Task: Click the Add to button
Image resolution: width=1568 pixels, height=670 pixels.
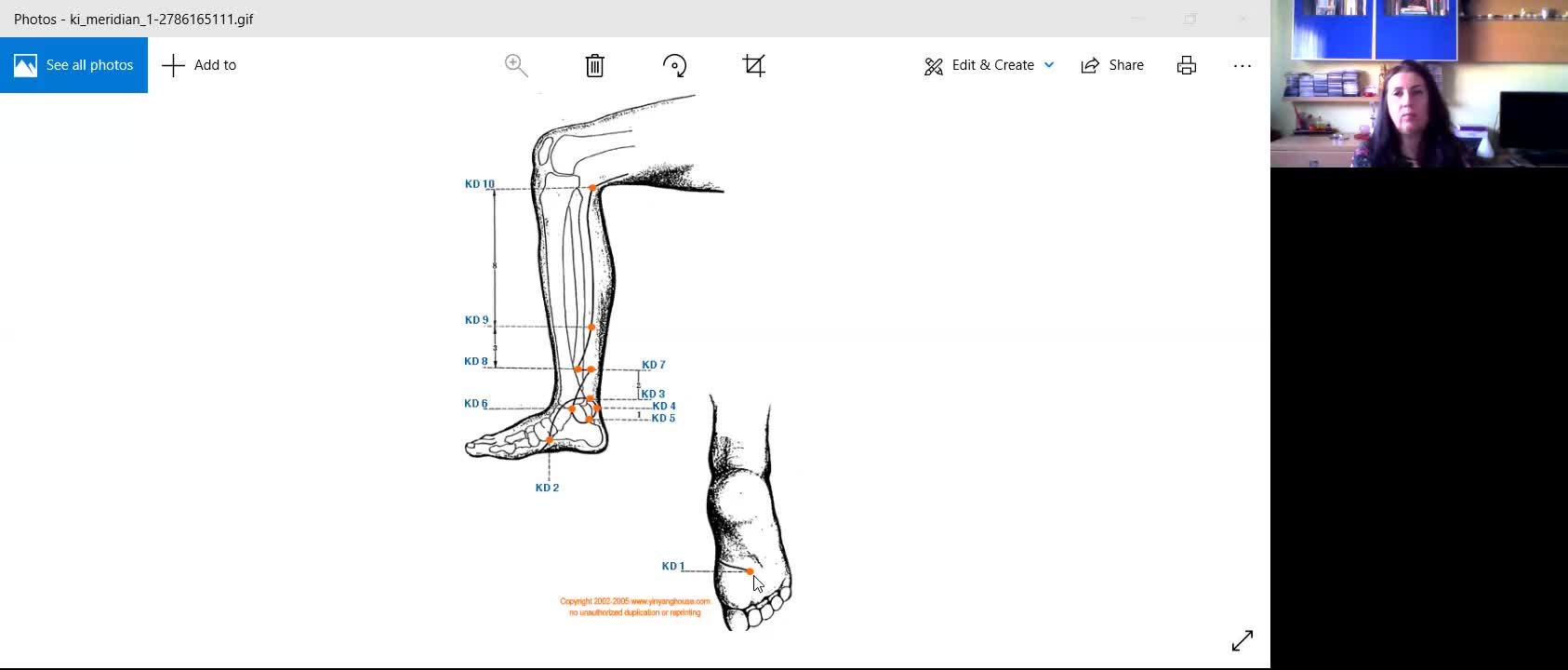Action: point(199,65)
